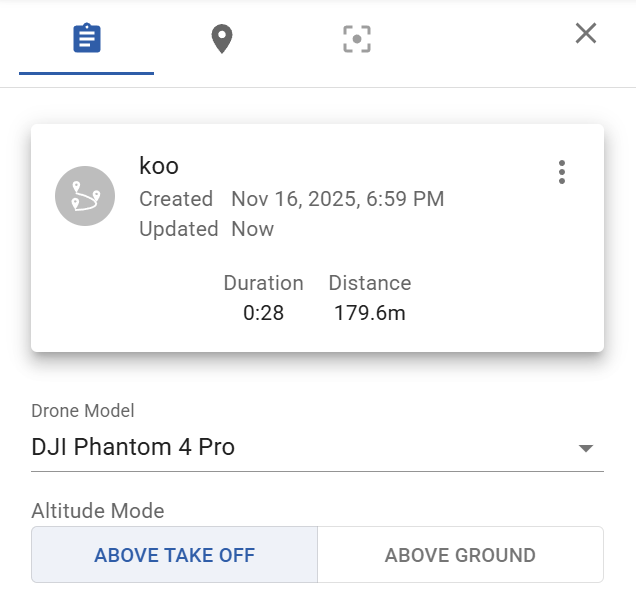The image size is (636, 607).
Task: Open the points of interest focus tab
Action: coord(357,40)
